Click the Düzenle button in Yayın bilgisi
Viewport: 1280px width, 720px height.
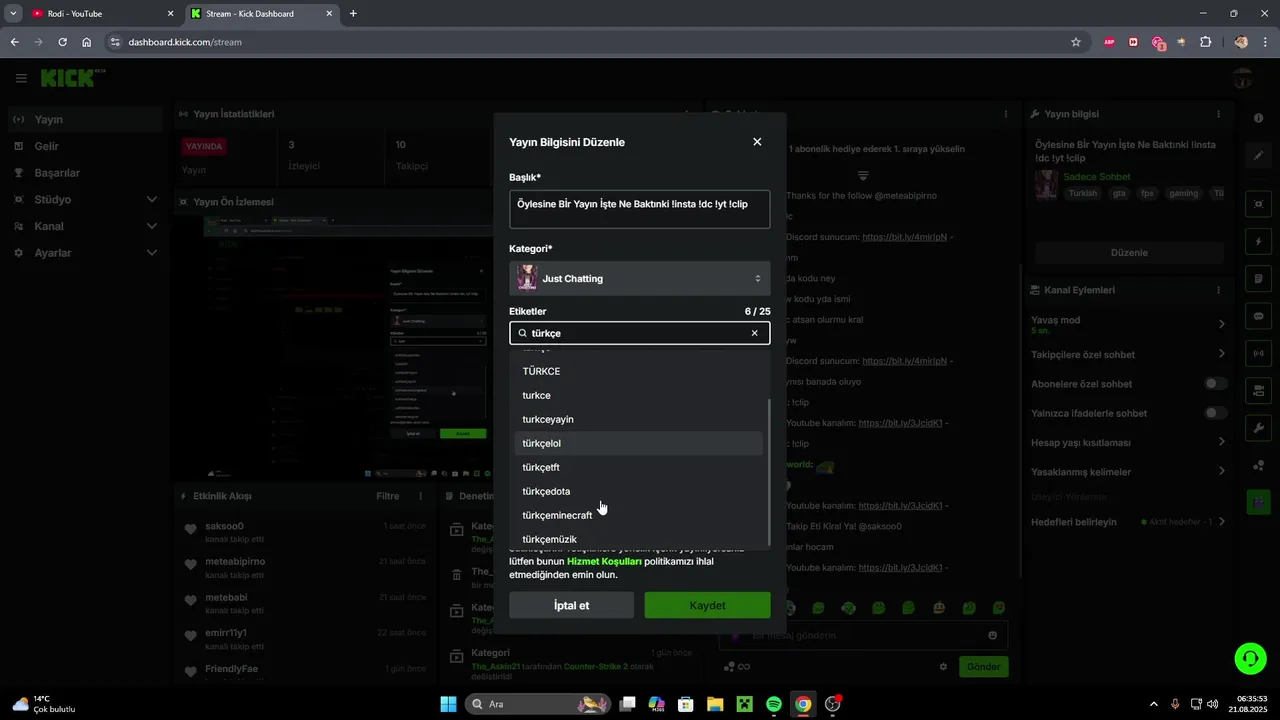[1129, 253]
